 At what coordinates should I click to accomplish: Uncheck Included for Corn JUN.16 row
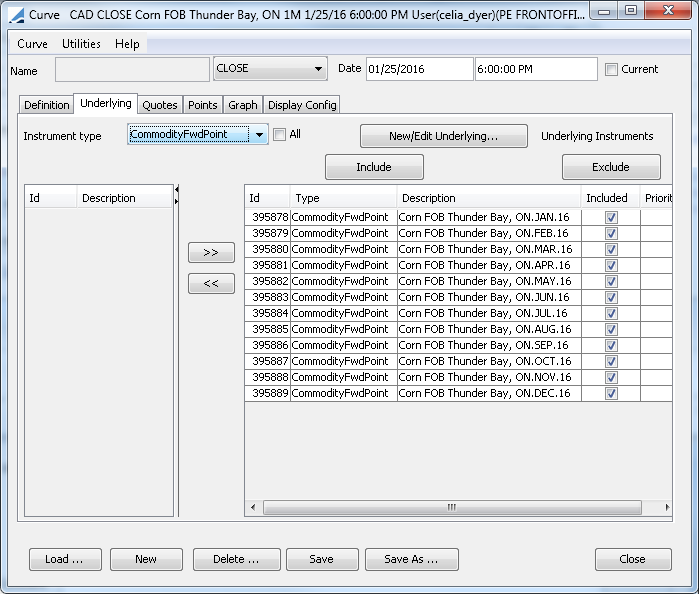click(611, 298)
